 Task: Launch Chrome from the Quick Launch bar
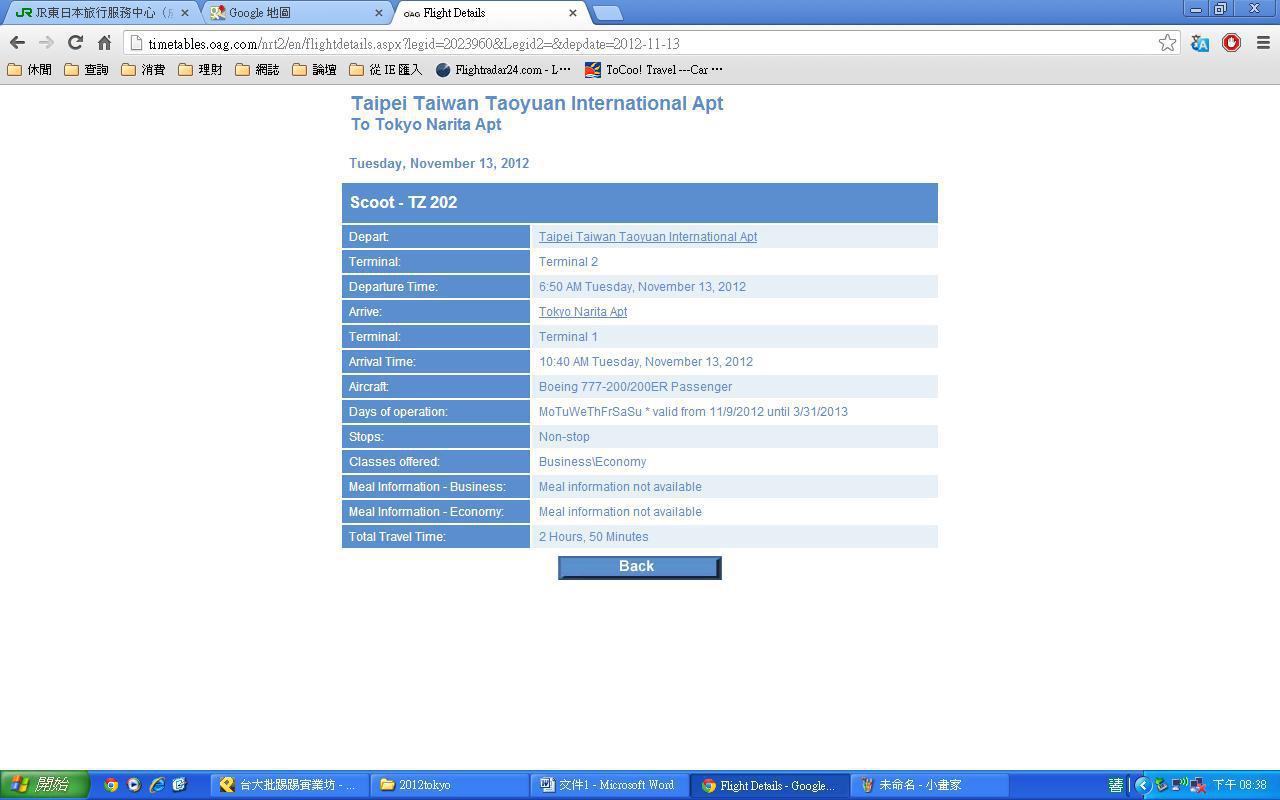(x=111, y=785)
